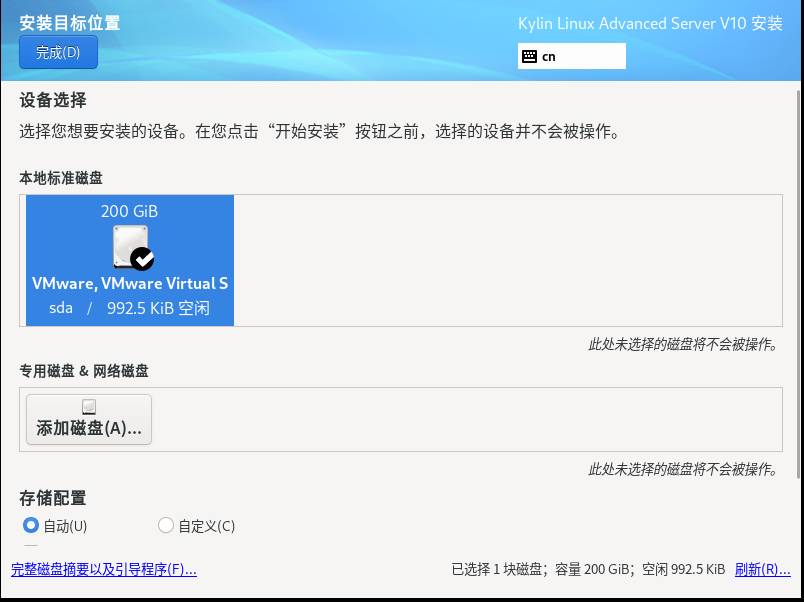The image size is (804, 602).
Task: Click the hard drive icon for sda
Action: 130,246
